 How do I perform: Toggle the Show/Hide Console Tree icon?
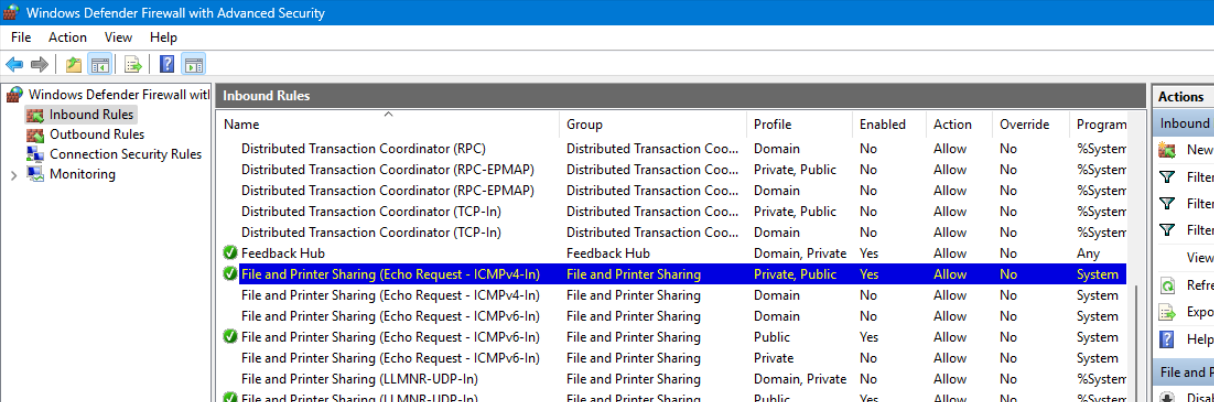[x=99, y=65]
